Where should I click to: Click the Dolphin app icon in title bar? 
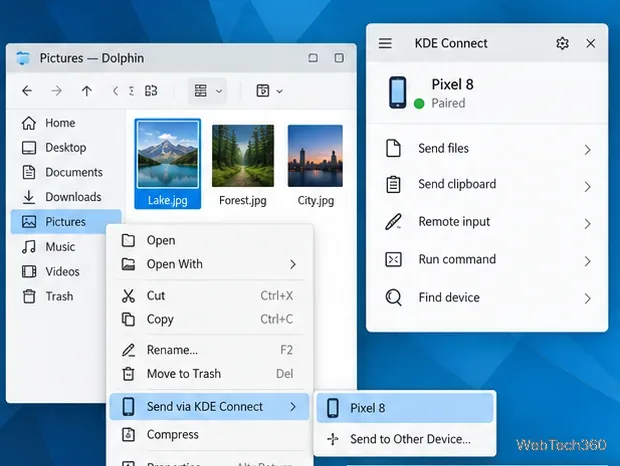[x=23, y=58]
